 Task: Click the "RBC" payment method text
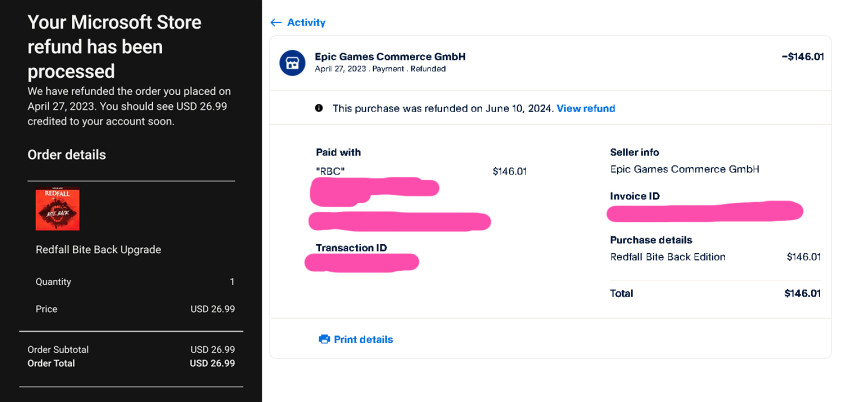(330, 172)
